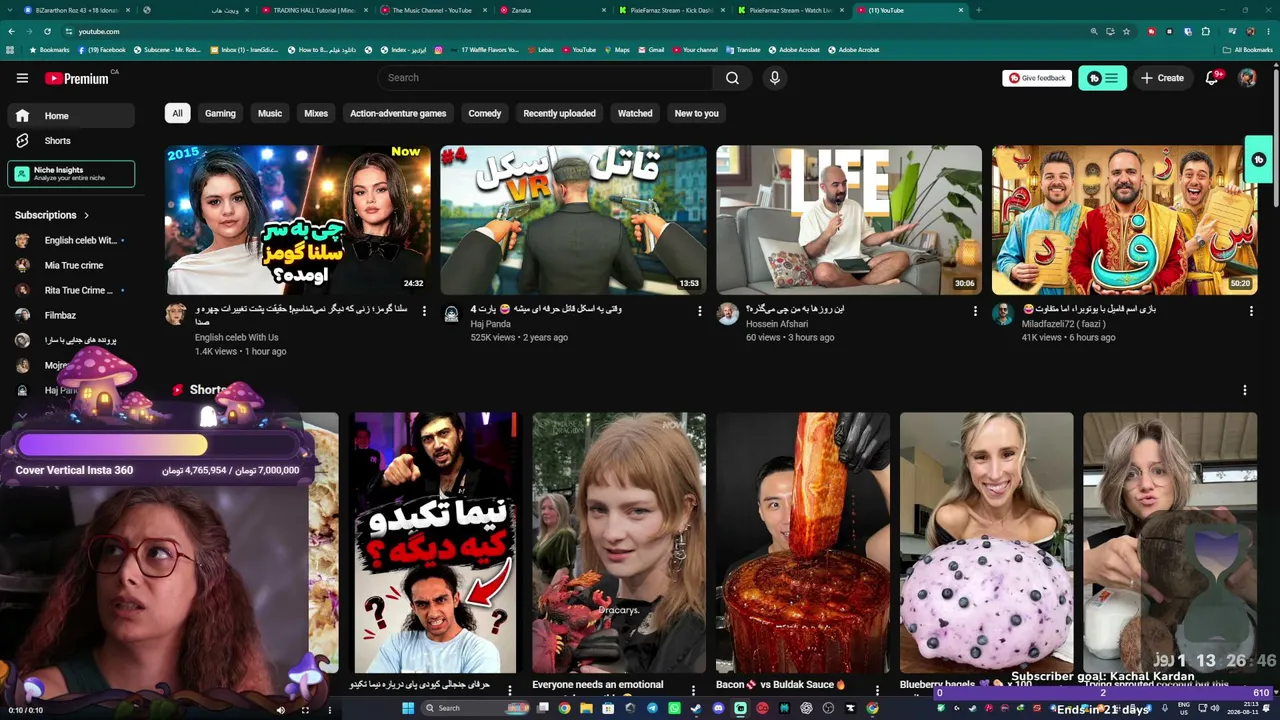This screenshot has height=720, width=1280.
Task: Open the Selena Gomez 2015 vs Now video
Action: click(x=298, y=220)
